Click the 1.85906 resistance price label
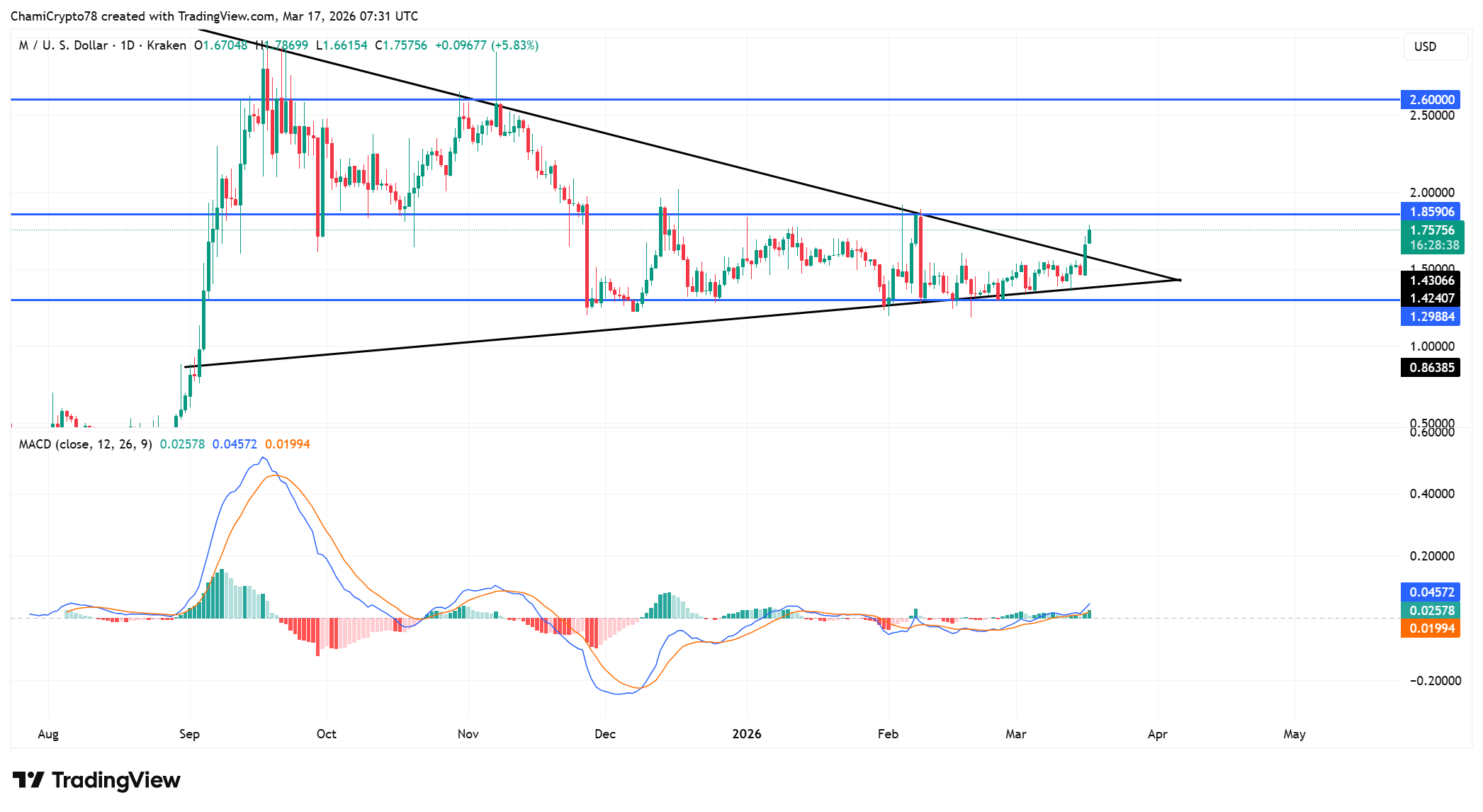This screenshot has height=812, width=1483. 1431,212
